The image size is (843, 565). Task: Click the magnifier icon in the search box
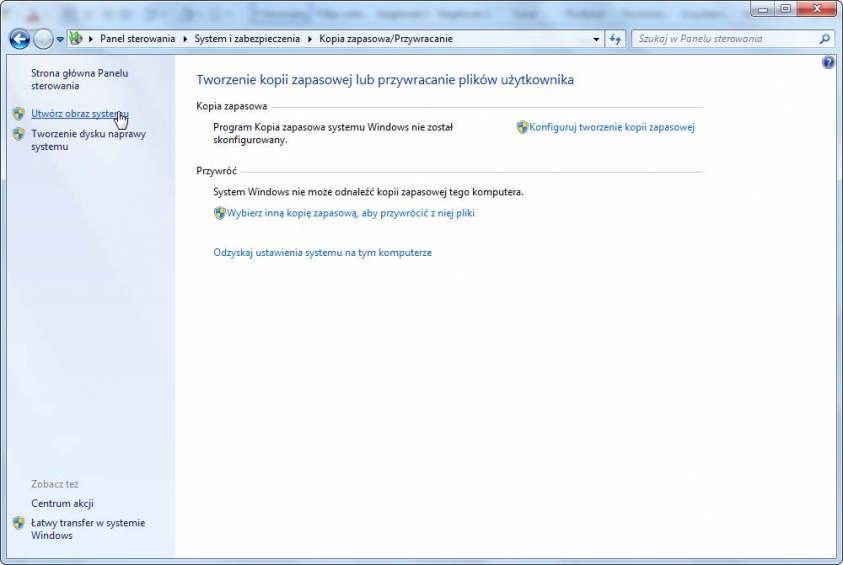[x=824, y=39]
